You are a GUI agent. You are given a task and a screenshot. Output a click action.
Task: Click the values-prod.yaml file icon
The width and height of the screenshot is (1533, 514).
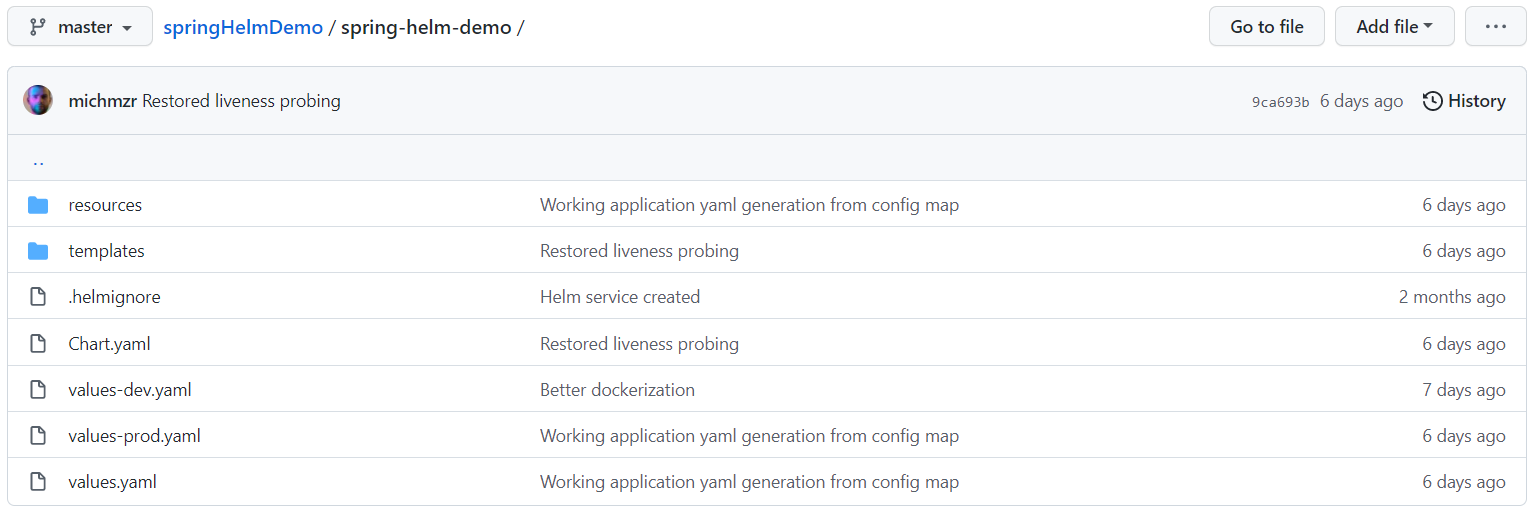pos(38,436)
